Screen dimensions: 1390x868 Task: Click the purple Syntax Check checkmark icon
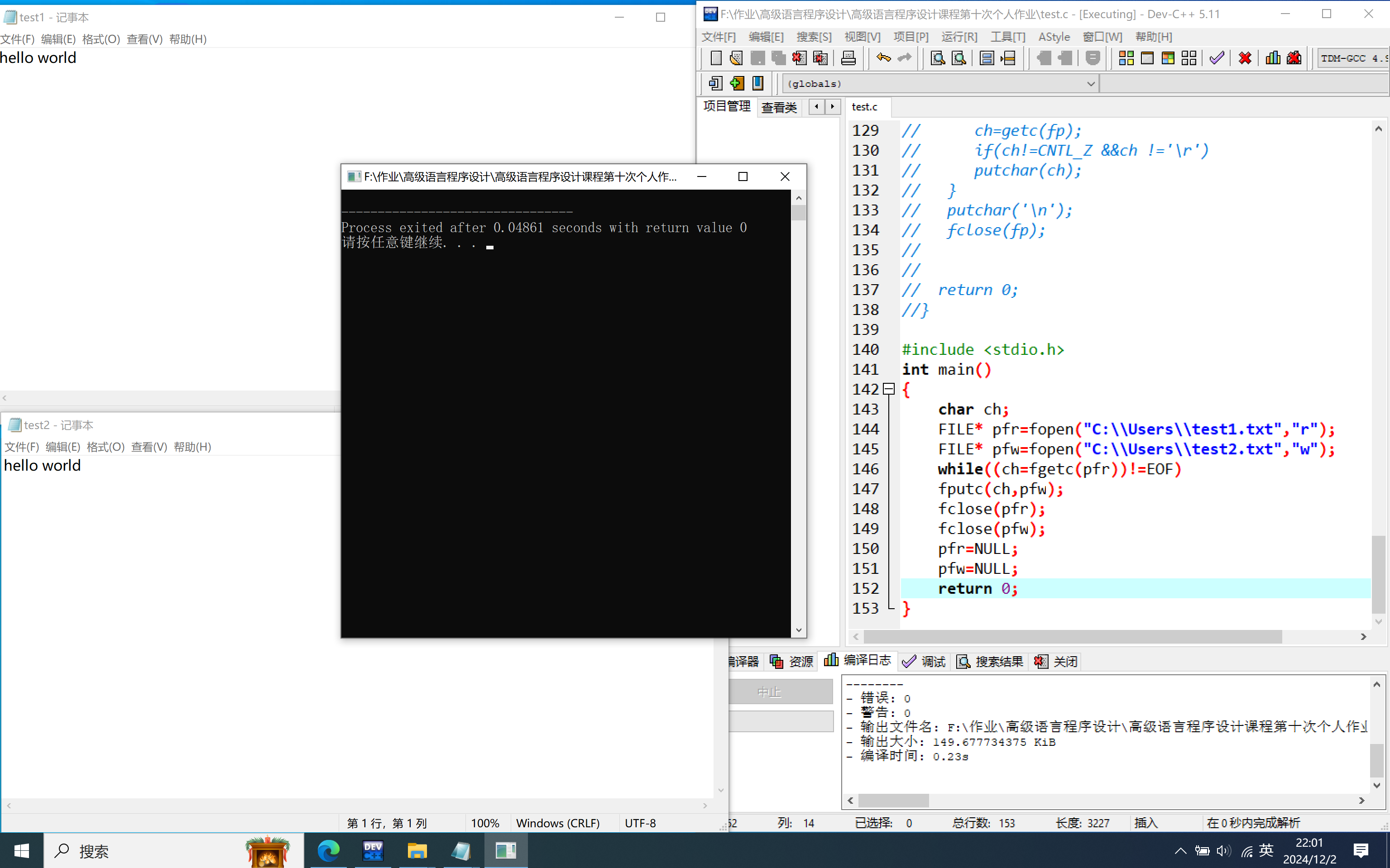tap(1216, 58)
